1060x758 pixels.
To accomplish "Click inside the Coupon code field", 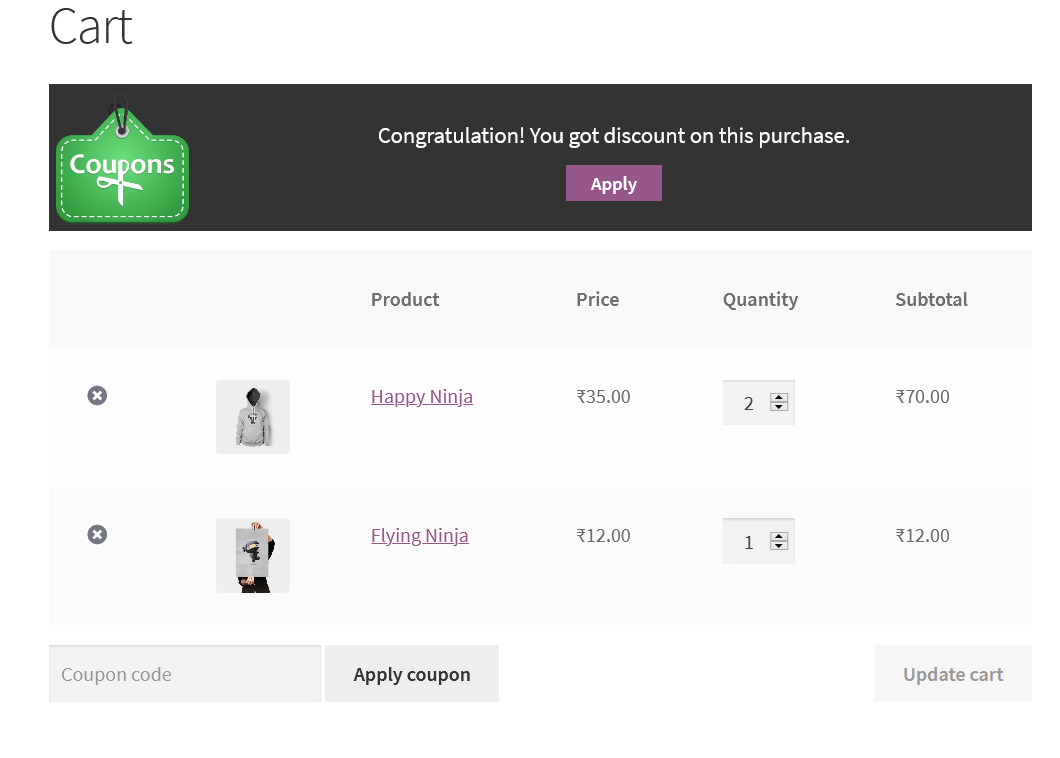I will [184, 673].
